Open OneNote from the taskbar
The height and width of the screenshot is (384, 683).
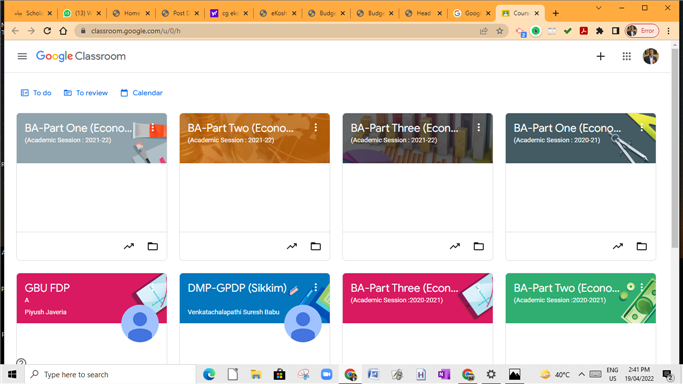coord(444,374)
